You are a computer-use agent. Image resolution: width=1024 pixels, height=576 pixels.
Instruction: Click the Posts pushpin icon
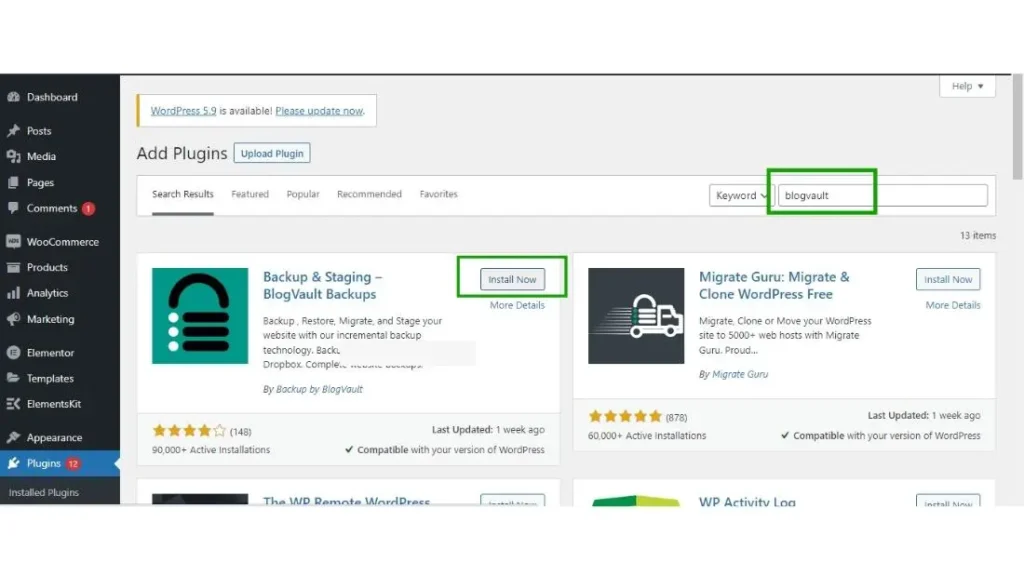pos(13,131)
